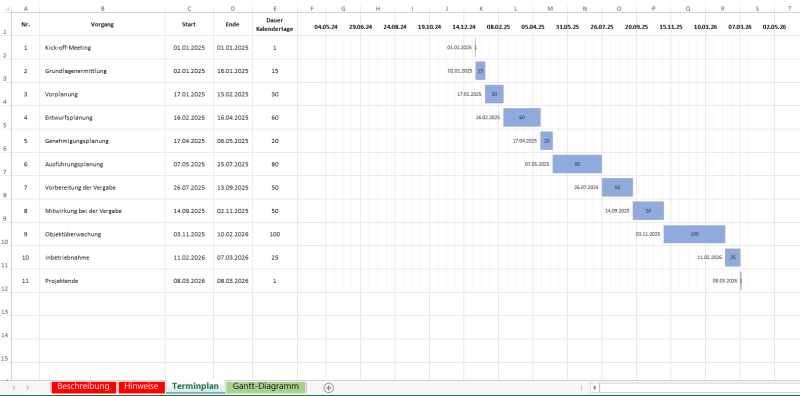The height and width of the screenshot is (396, 800).
Task: Select column E header
Action: click(x=274, y=9)
